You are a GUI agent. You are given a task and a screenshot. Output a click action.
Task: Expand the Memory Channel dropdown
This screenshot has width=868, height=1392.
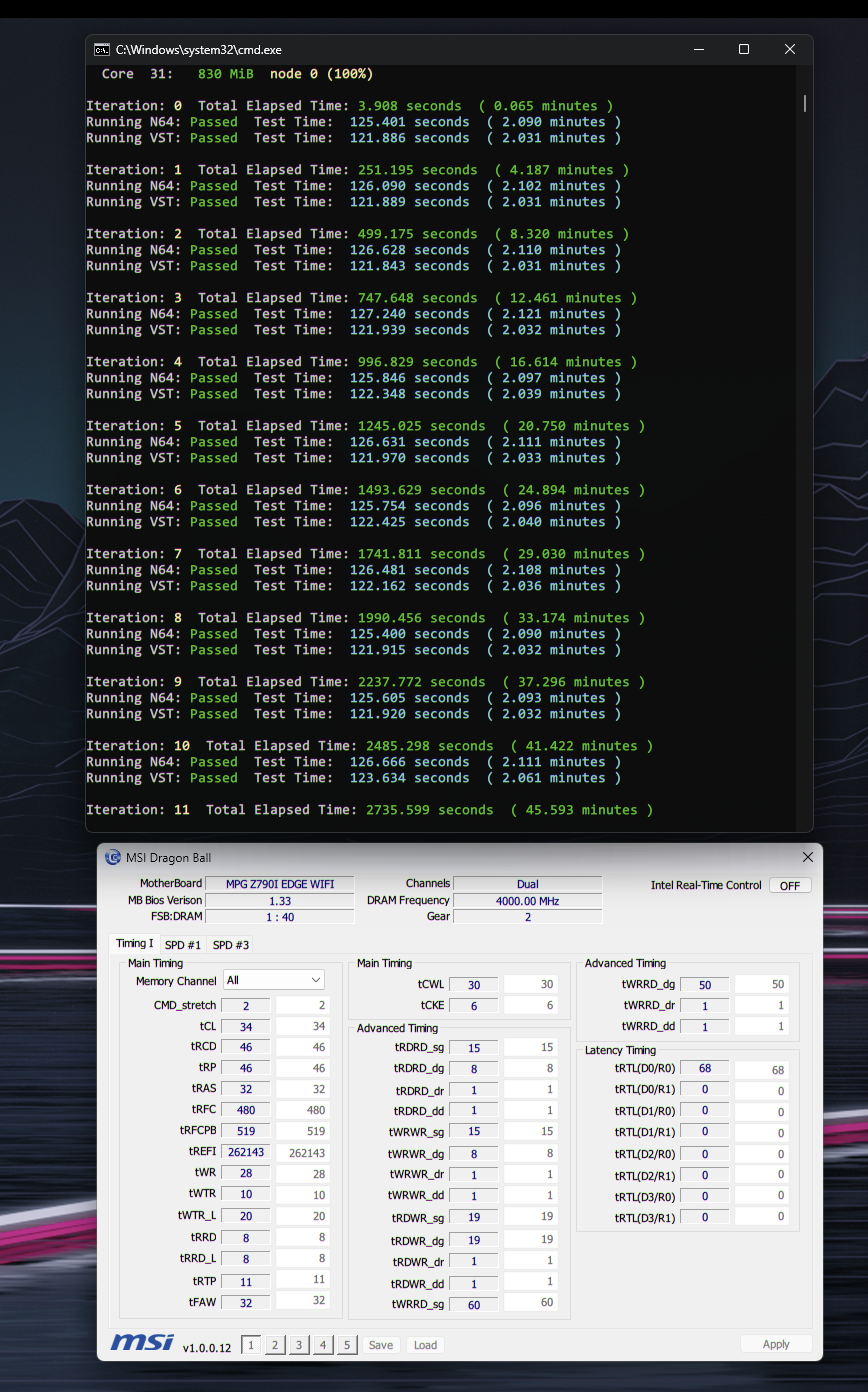tap(274, 980)
